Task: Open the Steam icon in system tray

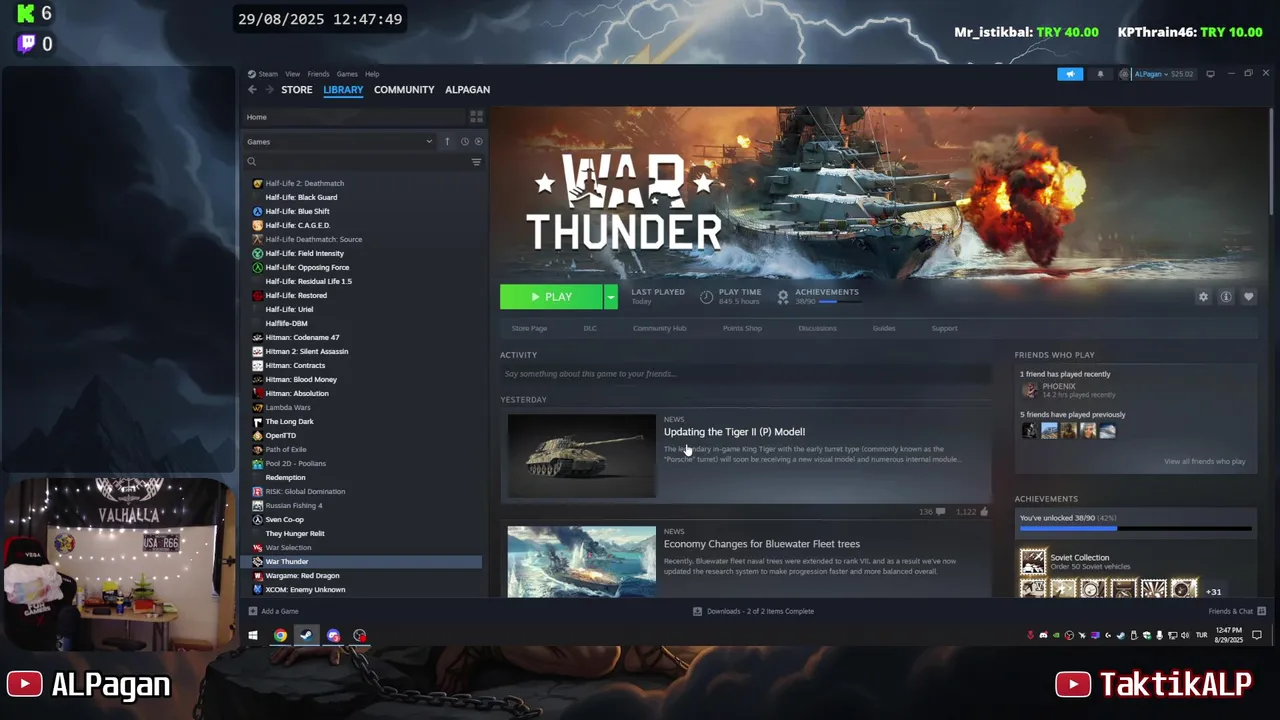Action: tap(1120, 635)
